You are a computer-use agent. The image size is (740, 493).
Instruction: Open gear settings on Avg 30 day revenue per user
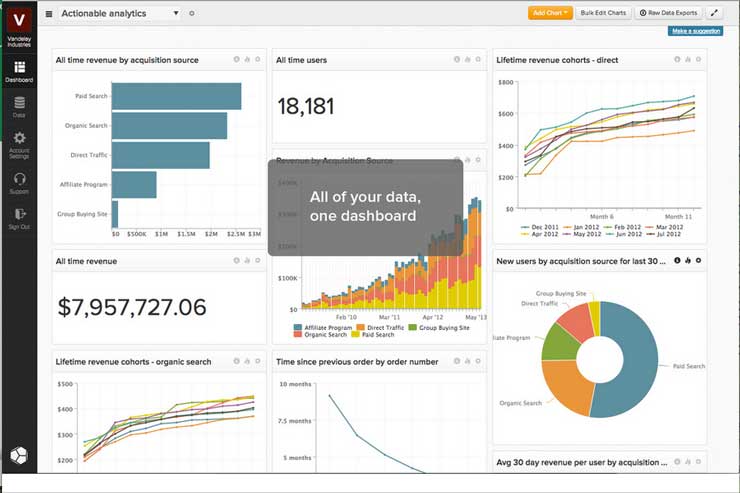(x=698, y=462)
